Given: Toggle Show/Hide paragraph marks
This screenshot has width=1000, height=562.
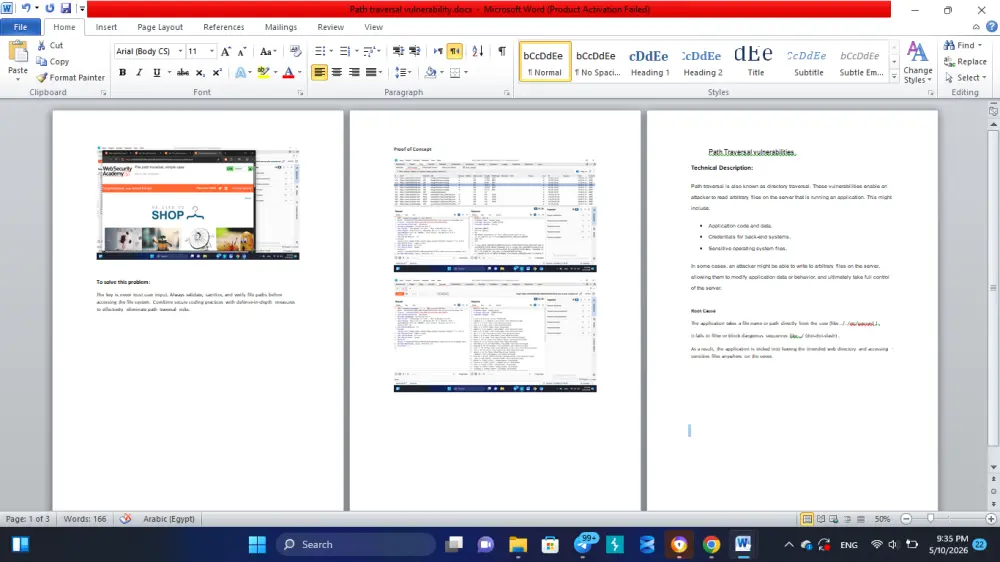Looking at the screenshot, I should [x=502, y=51].
